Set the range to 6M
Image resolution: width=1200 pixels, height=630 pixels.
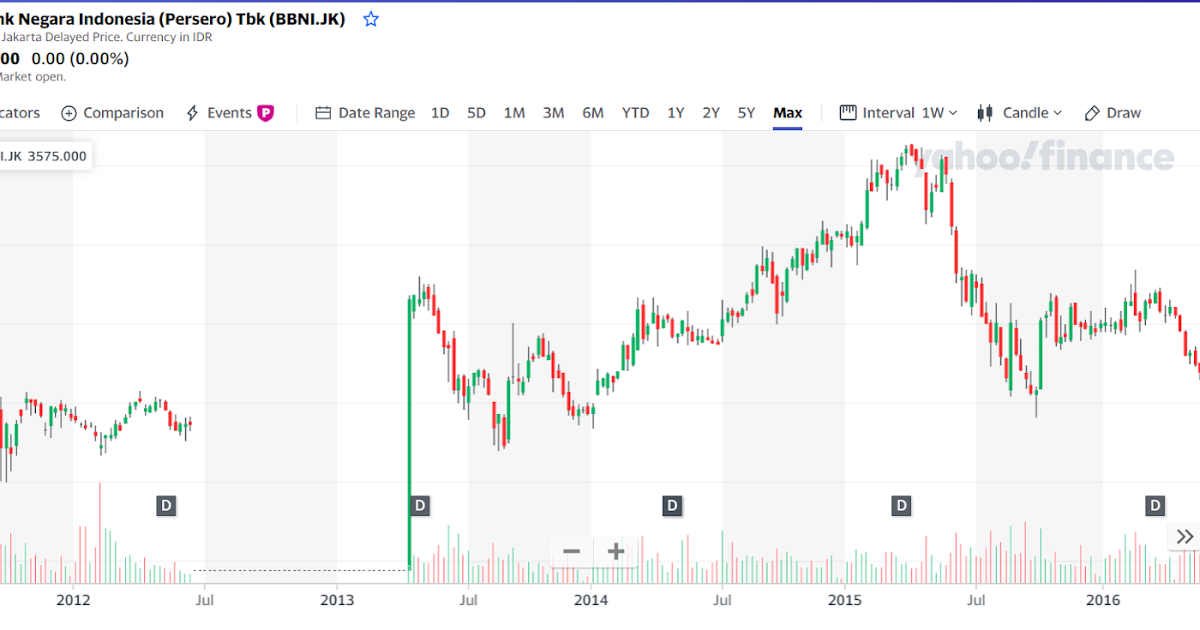(593, 113)
